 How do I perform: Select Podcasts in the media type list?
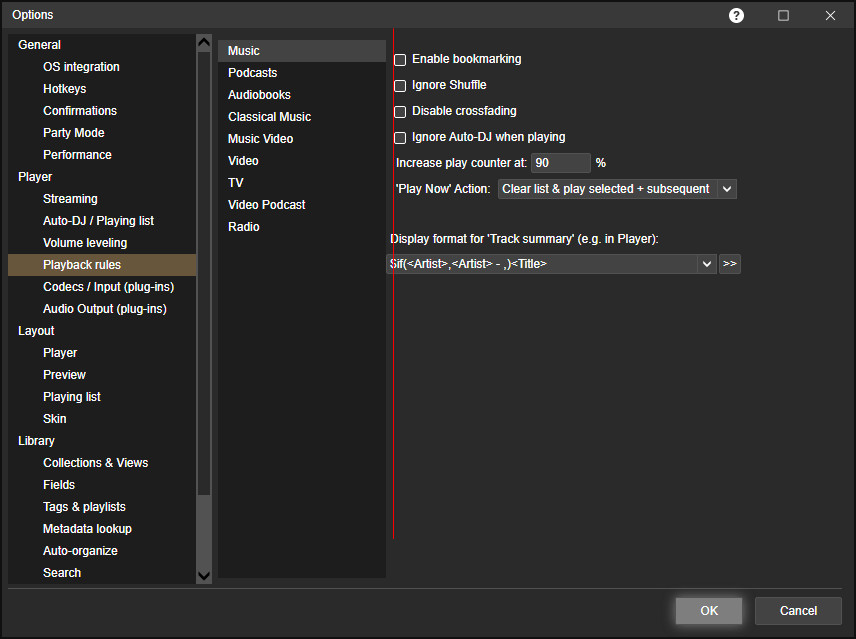253,73
